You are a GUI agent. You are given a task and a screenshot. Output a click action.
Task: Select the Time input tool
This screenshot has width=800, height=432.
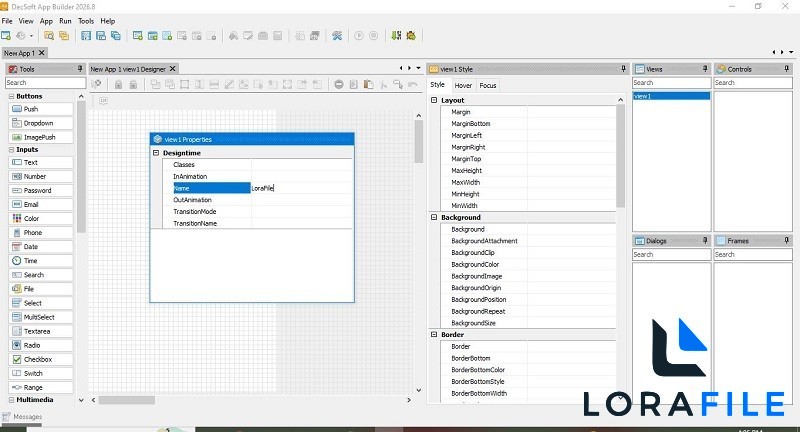41,261
